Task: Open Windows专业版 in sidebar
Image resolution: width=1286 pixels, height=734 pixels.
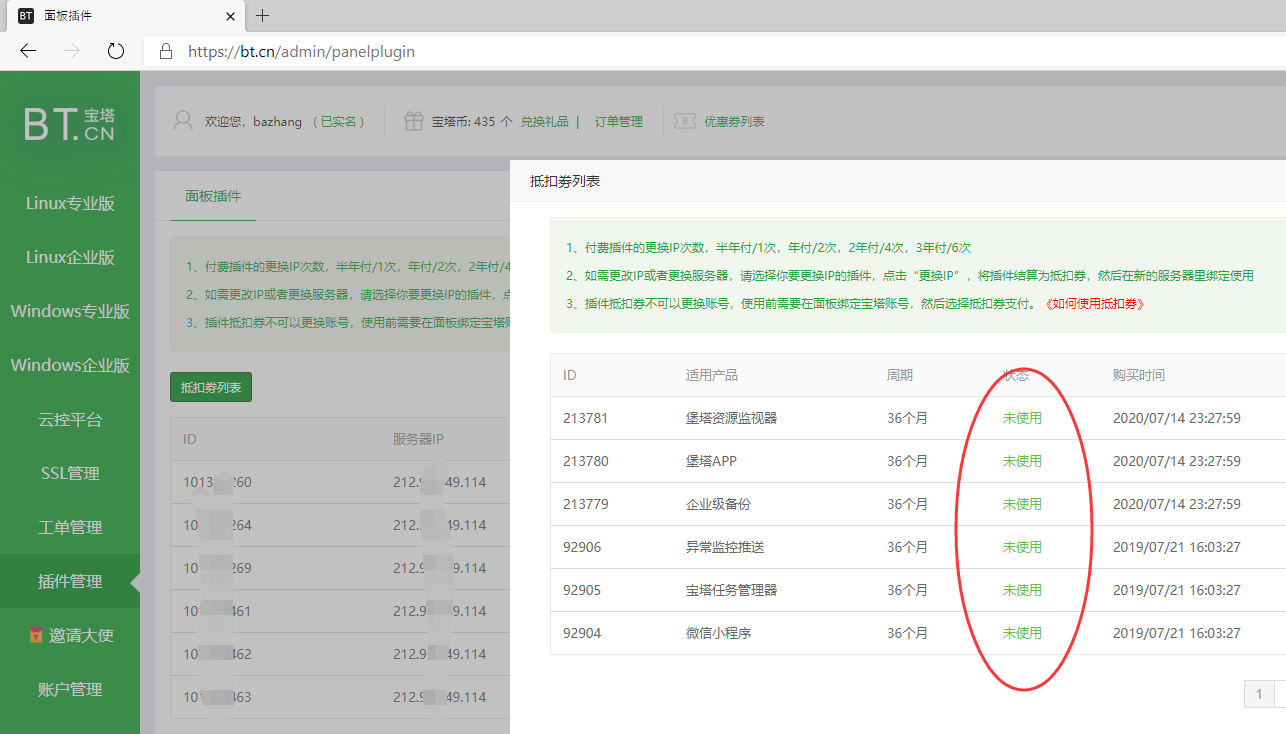Action: 70,311
